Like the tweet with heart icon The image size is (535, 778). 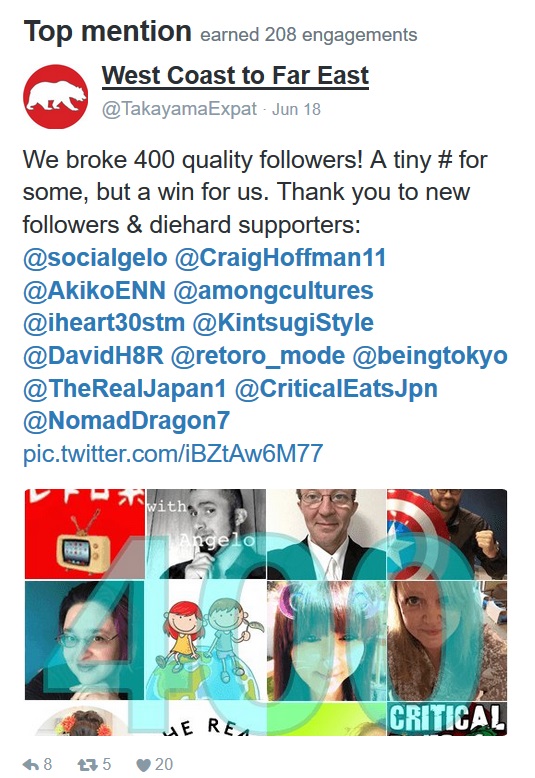click(x=143, y=765)
